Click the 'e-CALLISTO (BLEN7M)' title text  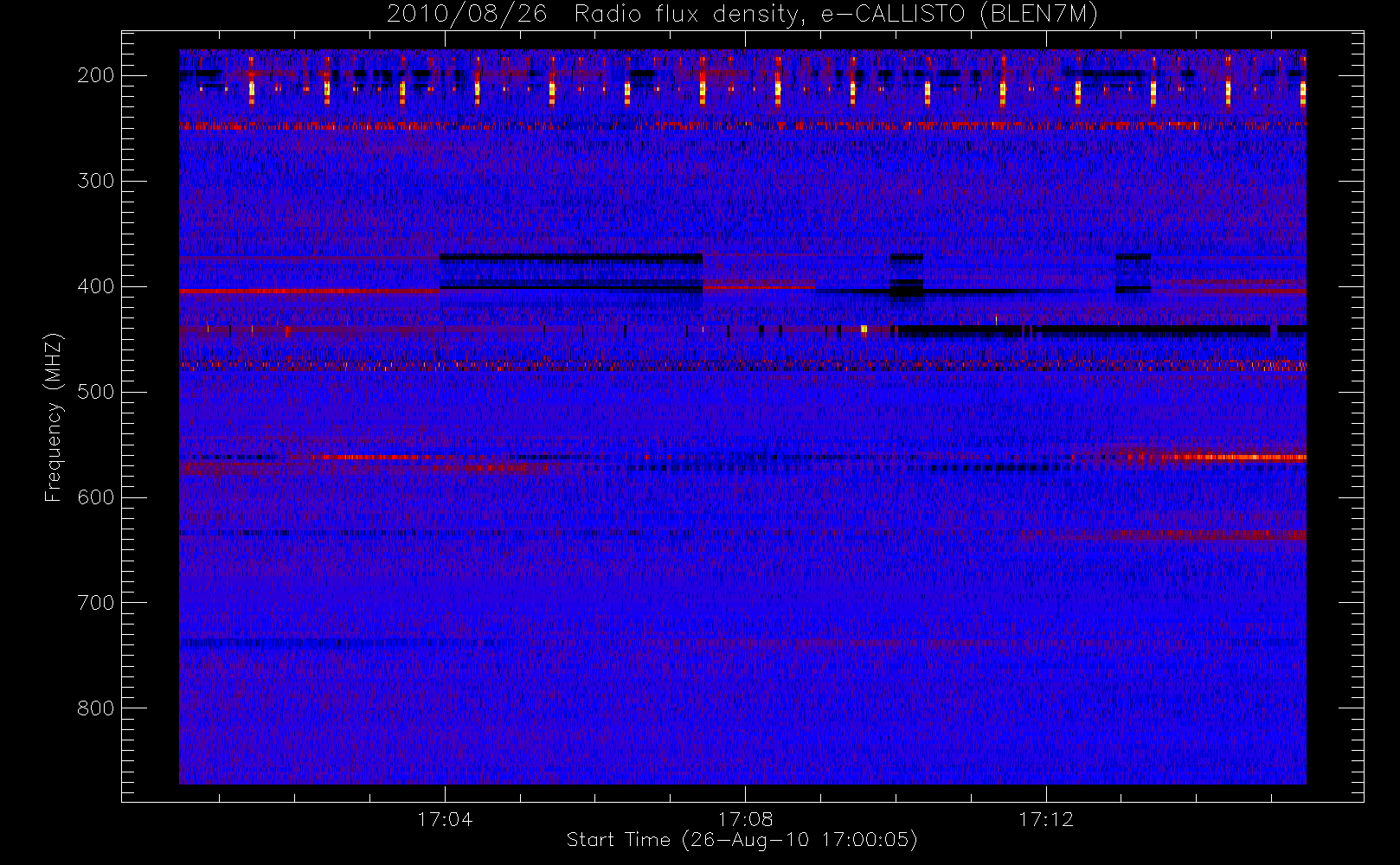tap(959, 14)
